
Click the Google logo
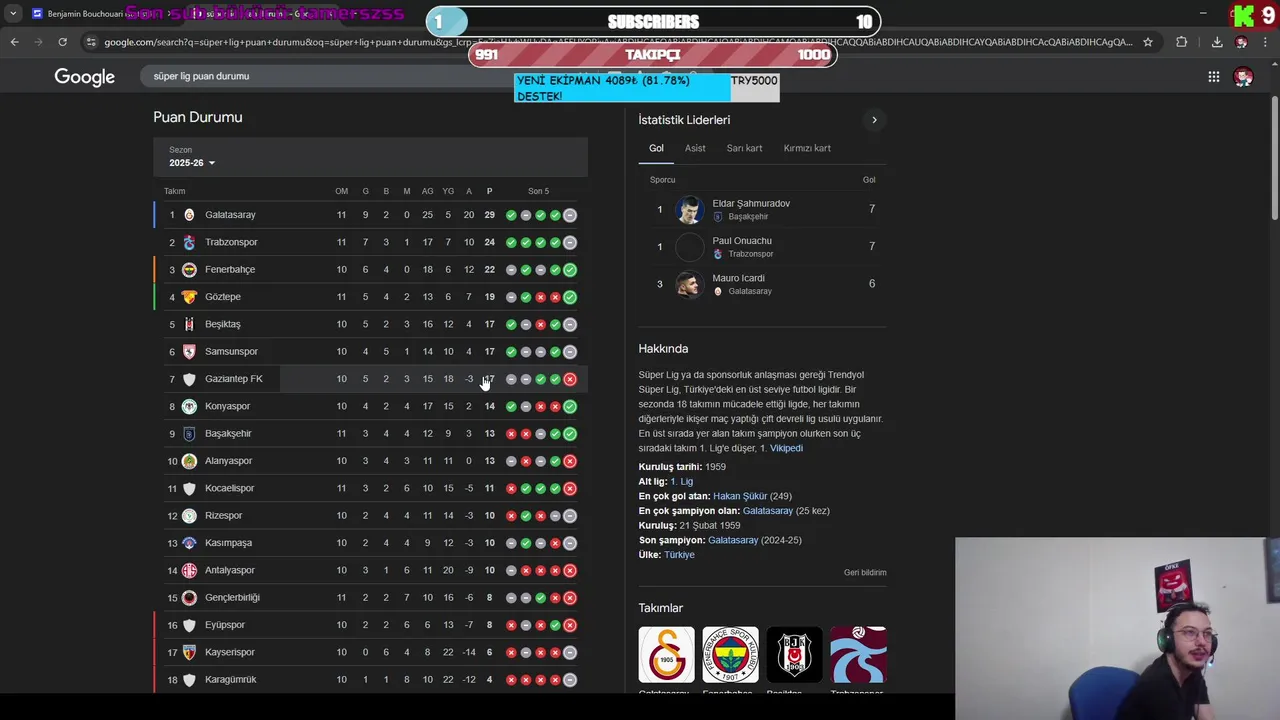[85, 77]
